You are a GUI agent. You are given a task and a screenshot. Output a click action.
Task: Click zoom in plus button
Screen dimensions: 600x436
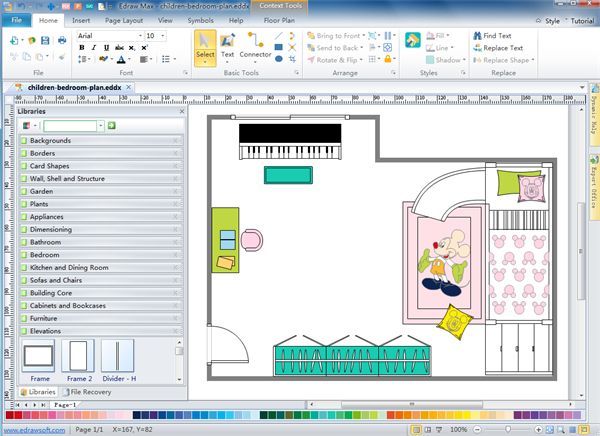(x=538, y=429)
